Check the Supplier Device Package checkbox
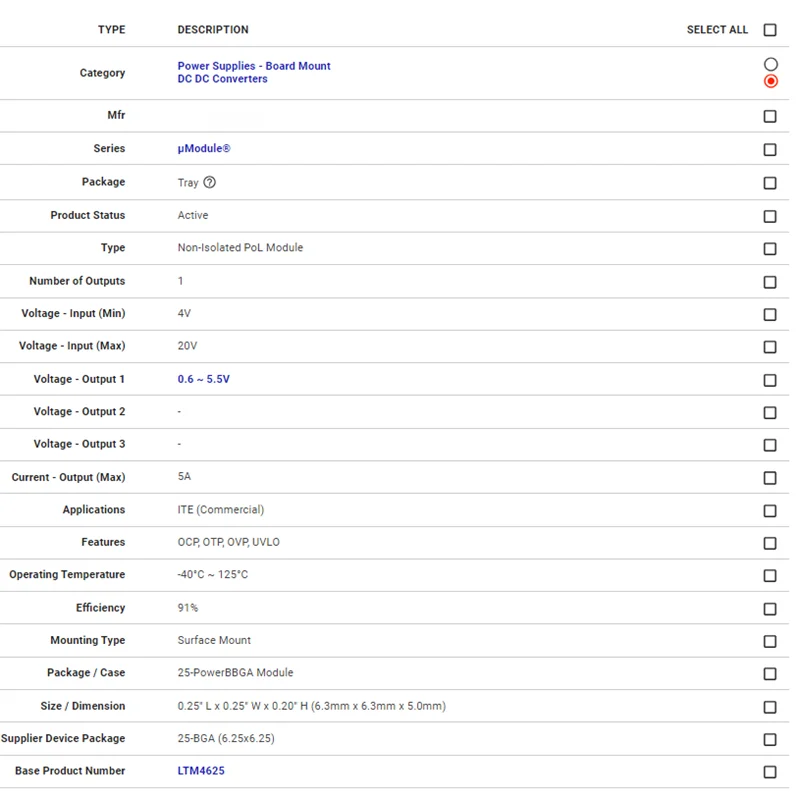800x799 pixels. click(x=770, y=740)
